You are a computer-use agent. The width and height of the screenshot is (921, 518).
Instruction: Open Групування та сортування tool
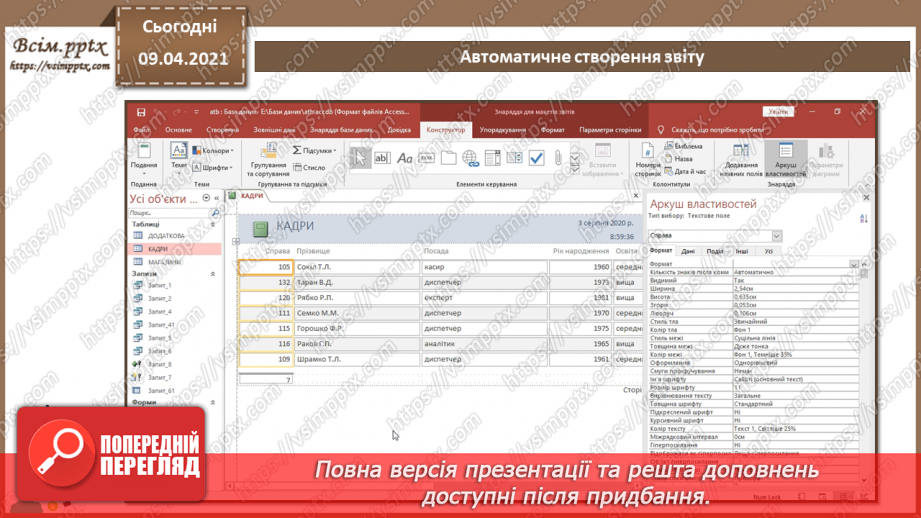268,157
